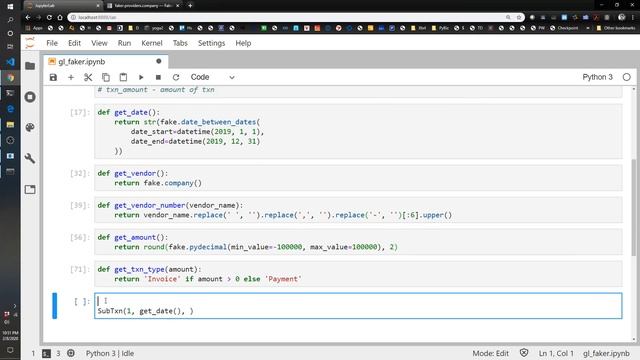
Task: Open the View menu
Action: tap(99, 43)
